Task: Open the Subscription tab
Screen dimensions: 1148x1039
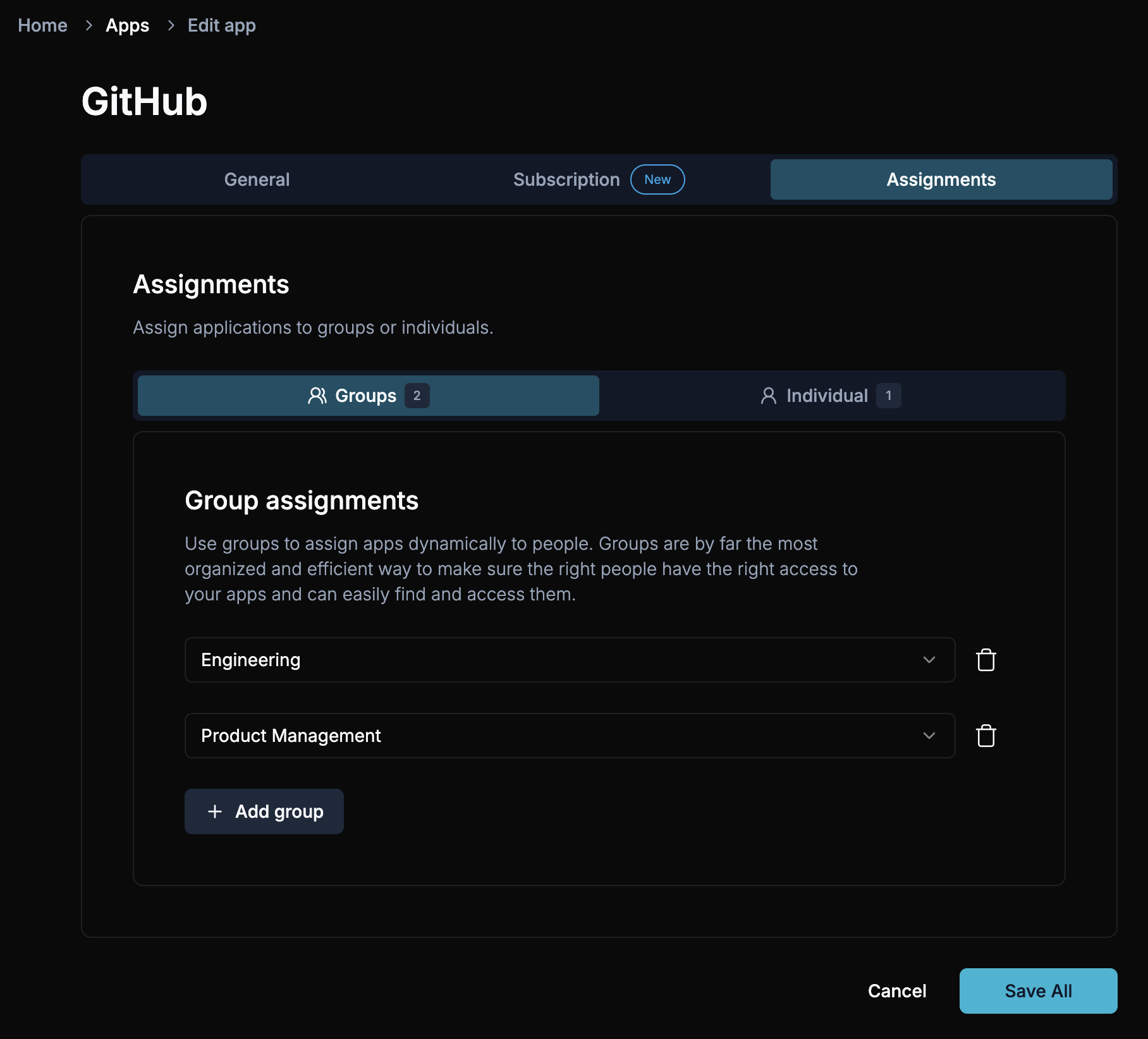Action: coord(566,179)
